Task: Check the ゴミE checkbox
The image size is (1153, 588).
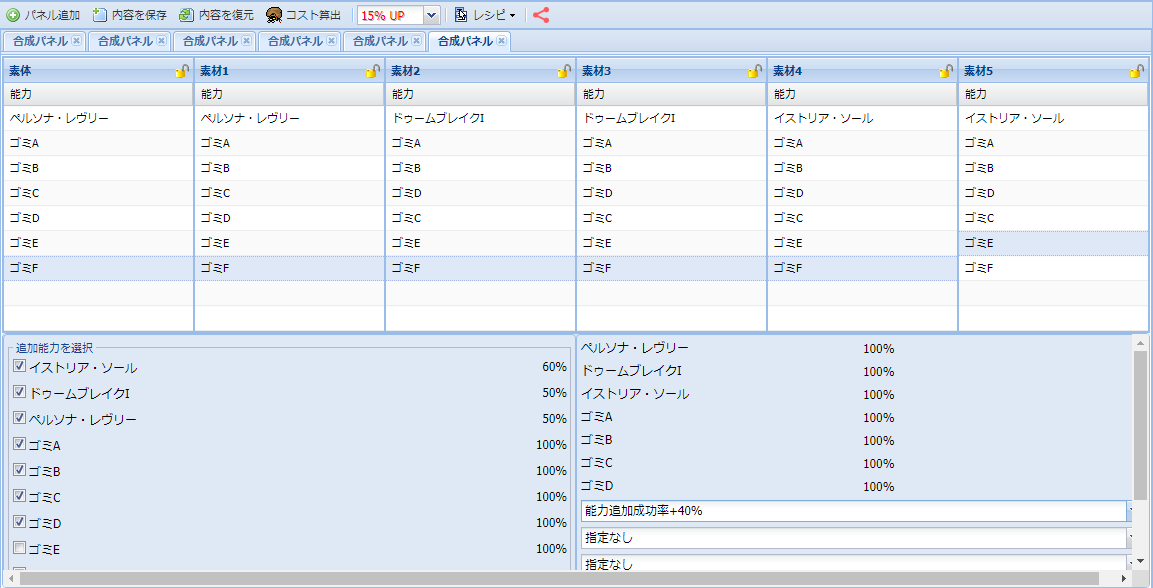Action: (20, 548)
